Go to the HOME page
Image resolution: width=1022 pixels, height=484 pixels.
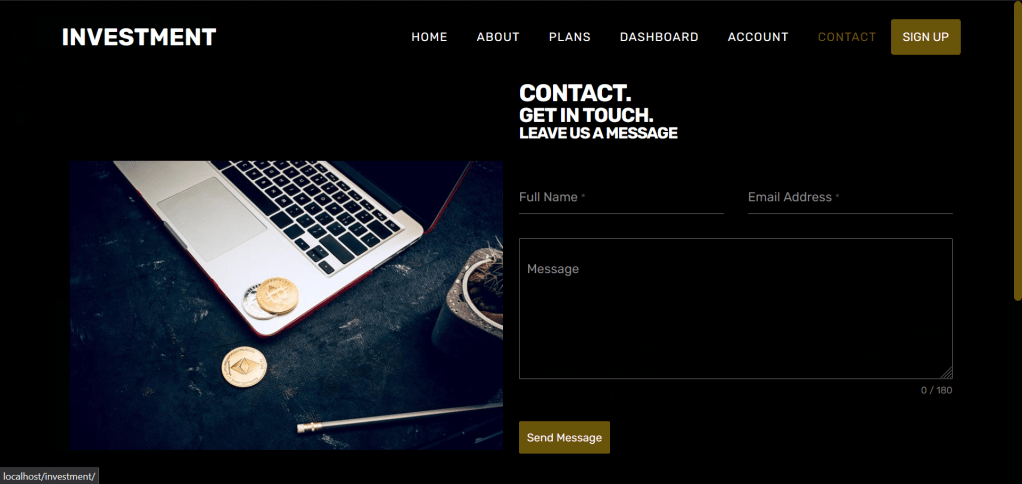click(x=429, y=37)
